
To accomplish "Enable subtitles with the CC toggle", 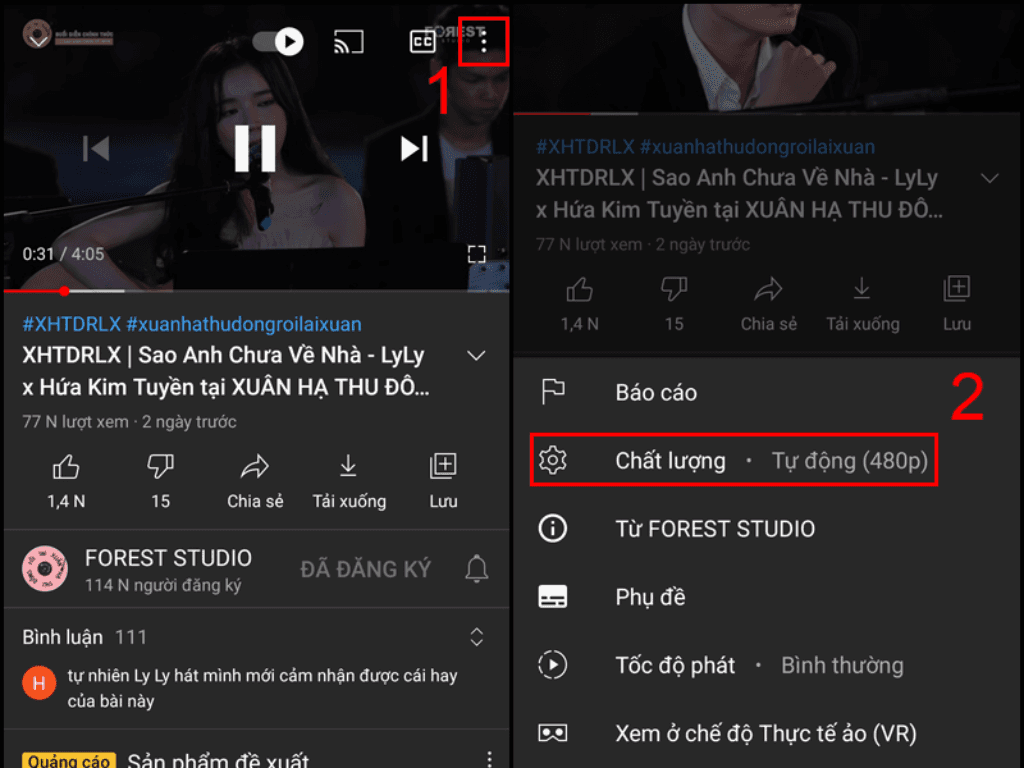I will pyautogui.click(x=422, y=42).
